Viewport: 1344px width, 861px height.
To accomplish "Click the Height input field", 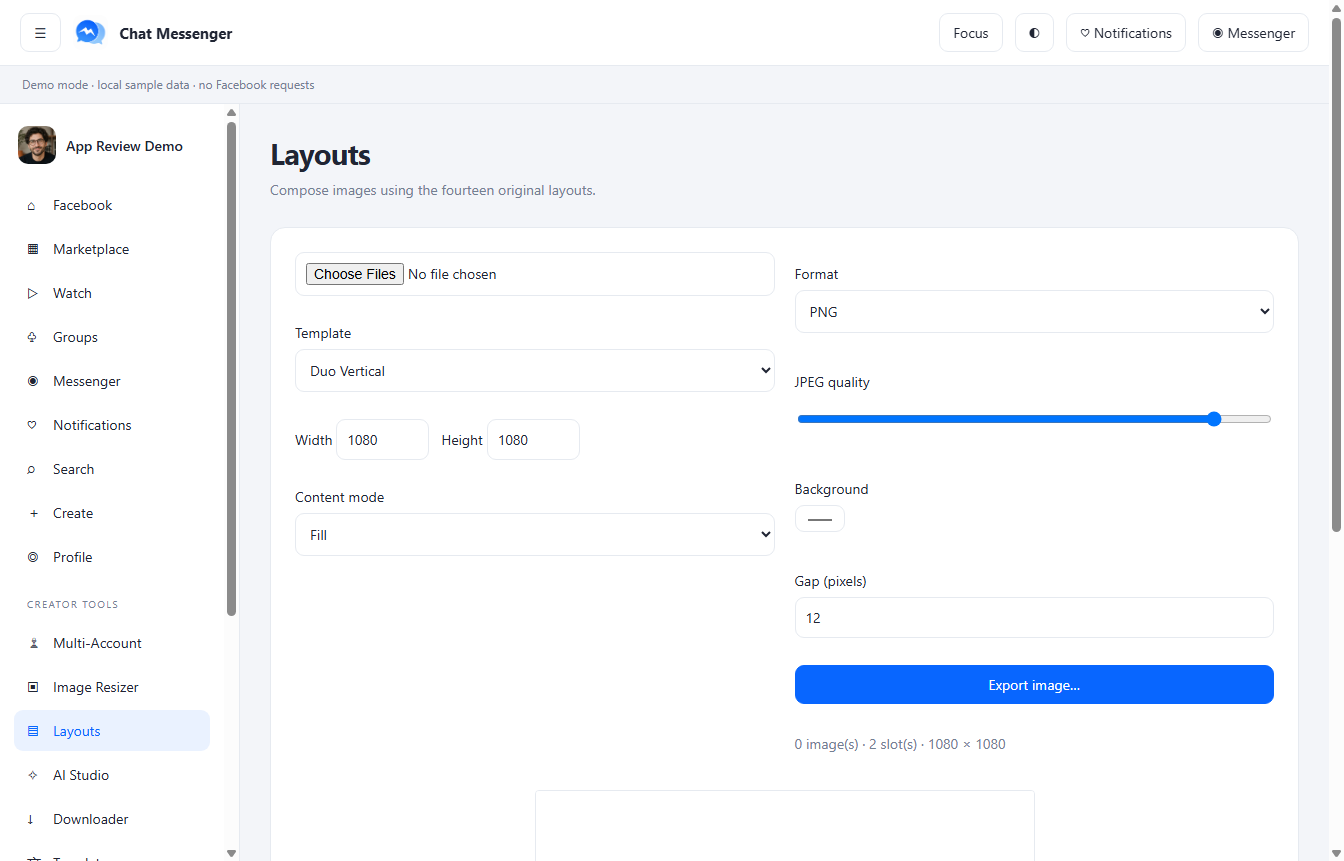I will click(x=533, y=439).
